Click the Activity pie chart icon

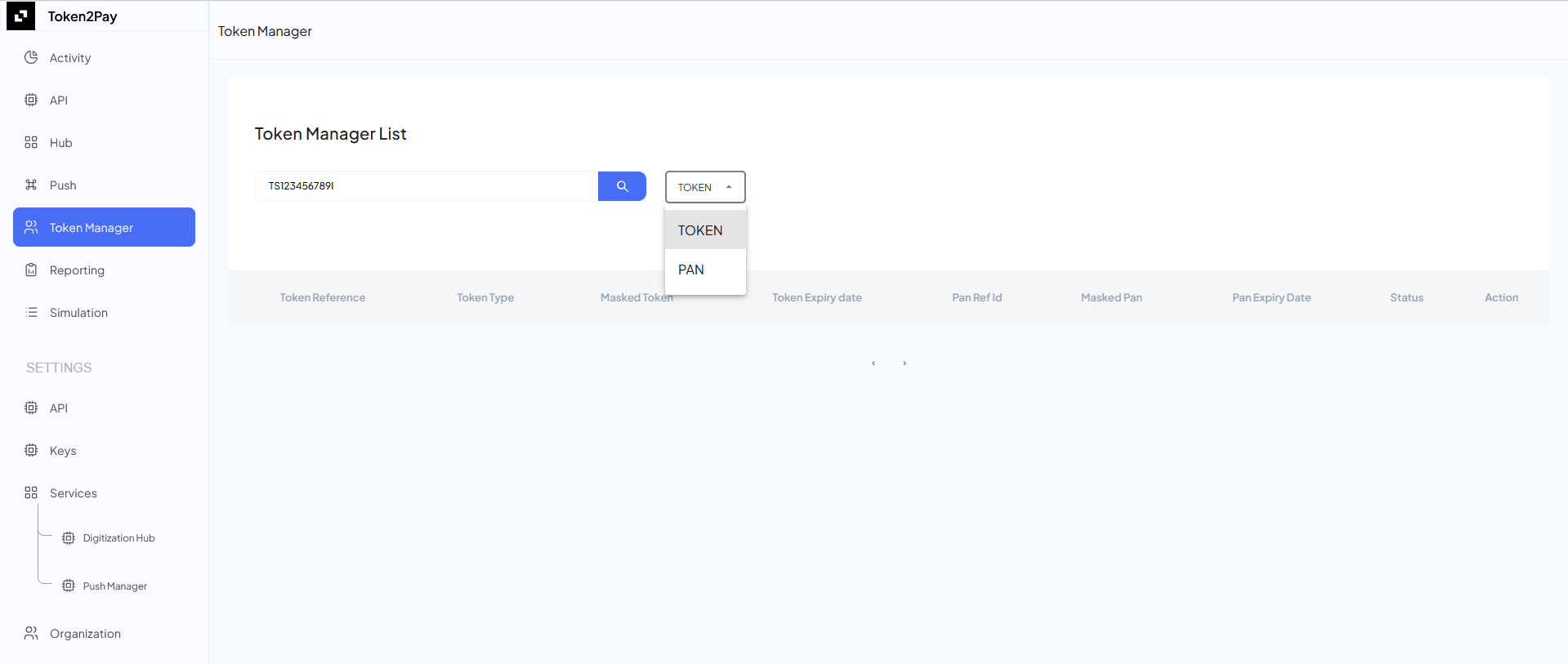(31, 57)
